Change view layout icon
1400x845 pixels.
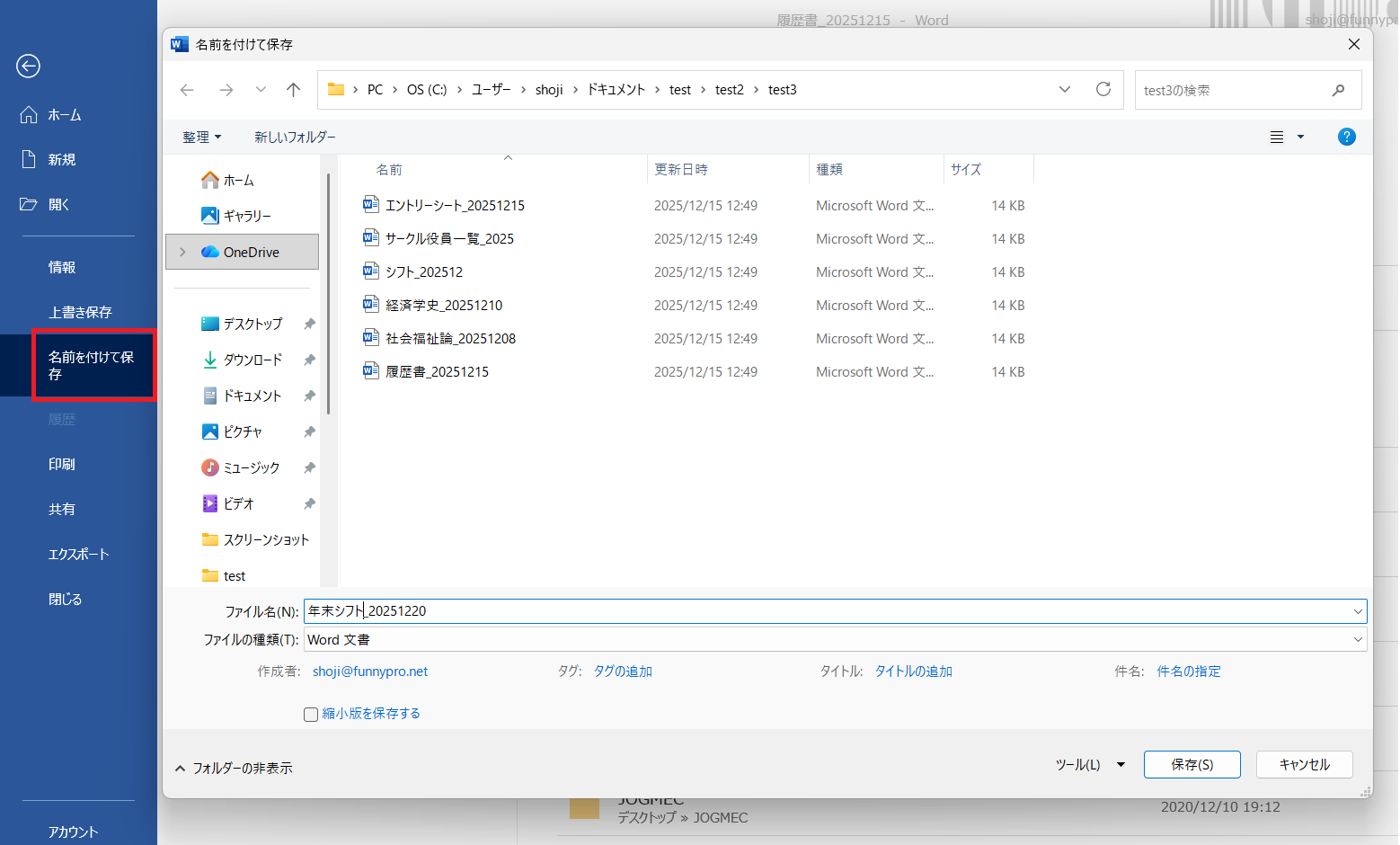pos(1277,137)
